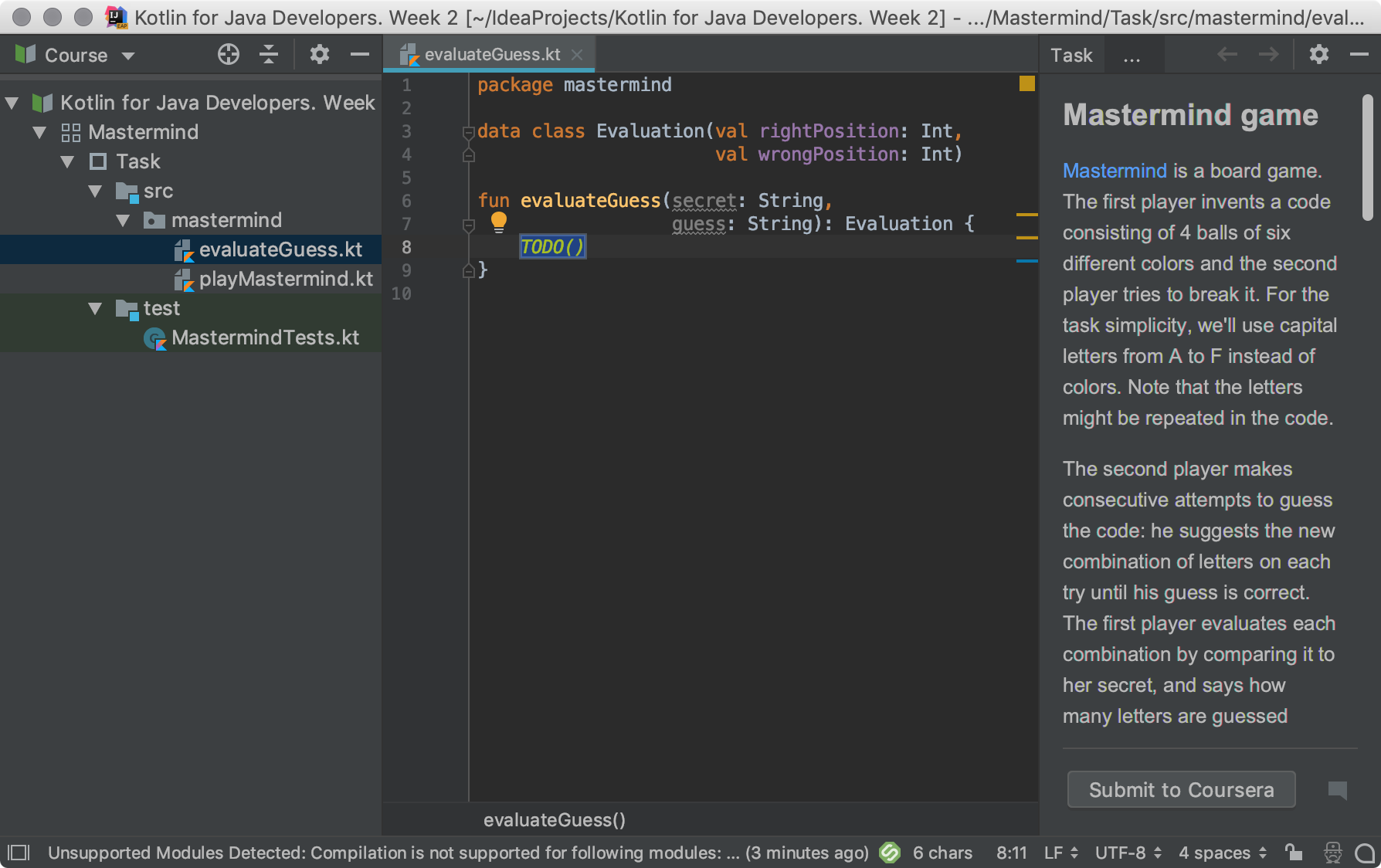
Task: Click the green sync status icon
Action: tap(890, 853)
